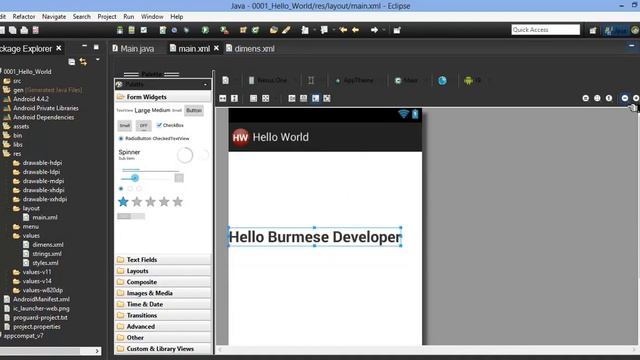Collapse the Form Widgets palette category
Image resolution: width=640 pixels, height=360 pixels.
click(163, 97)
